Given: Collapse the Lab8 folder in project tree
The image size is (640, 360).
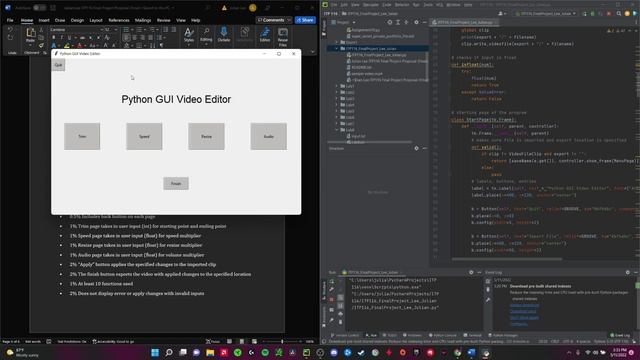Looking at the screenshot, I should coord(337,130).
